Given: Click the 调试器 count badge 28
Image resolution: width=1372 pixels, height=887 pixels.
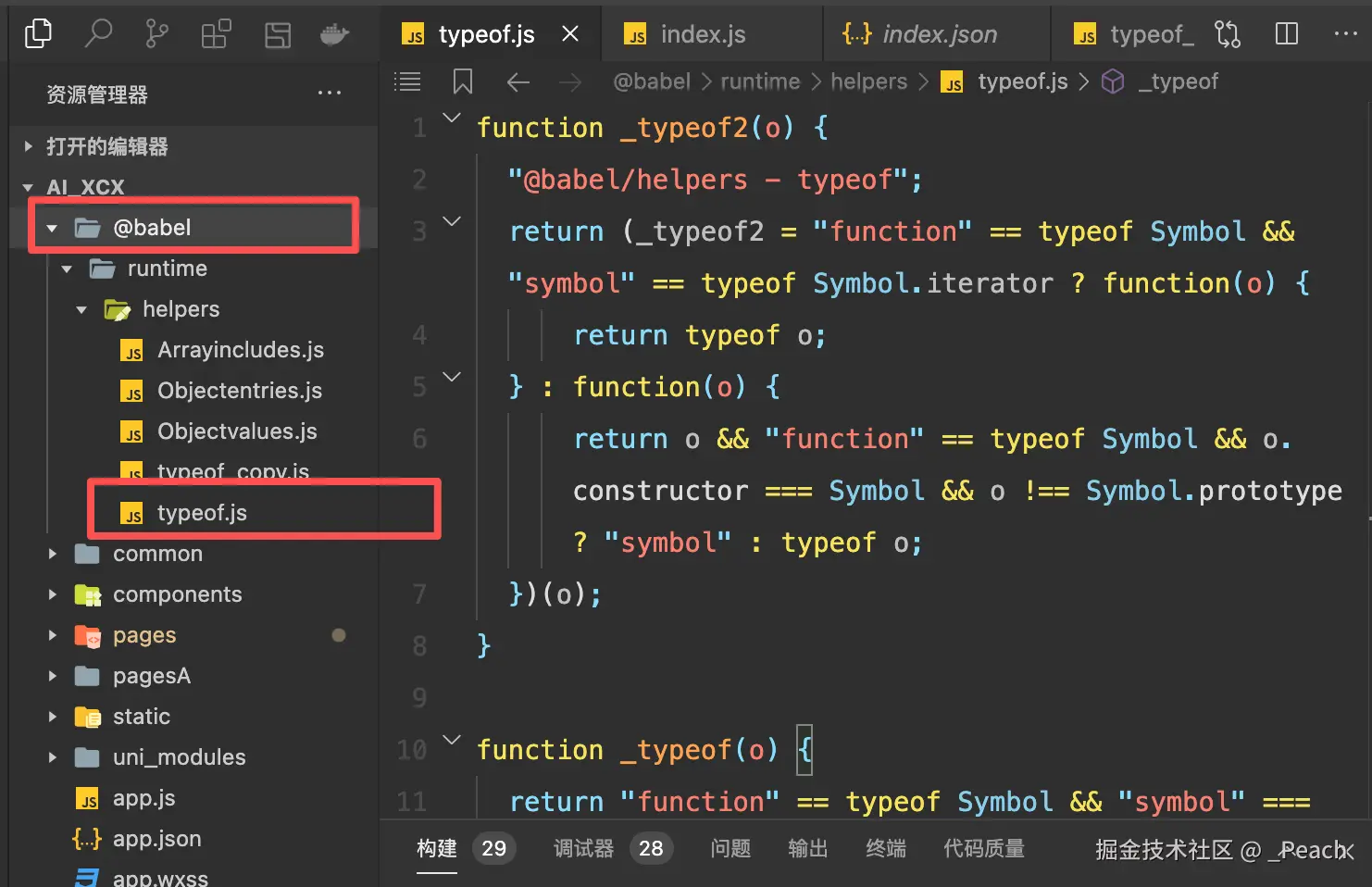Looking at the screenshot, I should pos(651,848).
